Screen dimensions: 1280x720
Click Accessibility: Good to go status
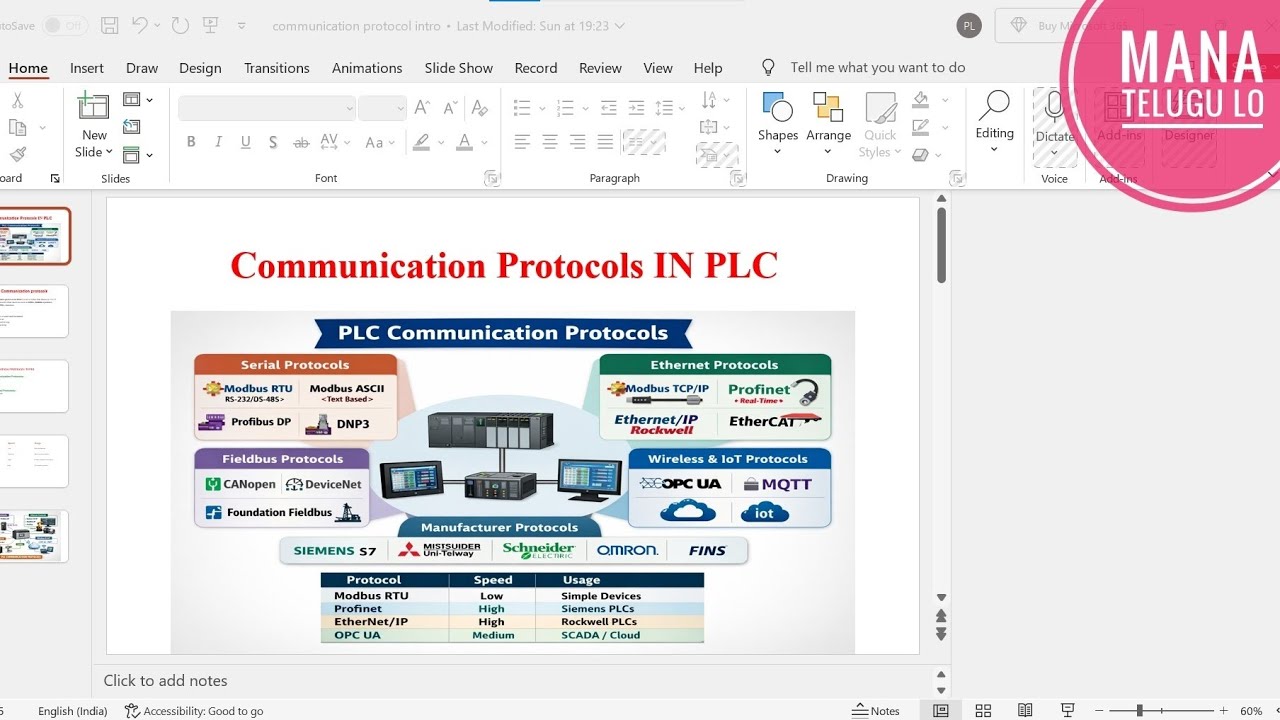coord(194,711)
